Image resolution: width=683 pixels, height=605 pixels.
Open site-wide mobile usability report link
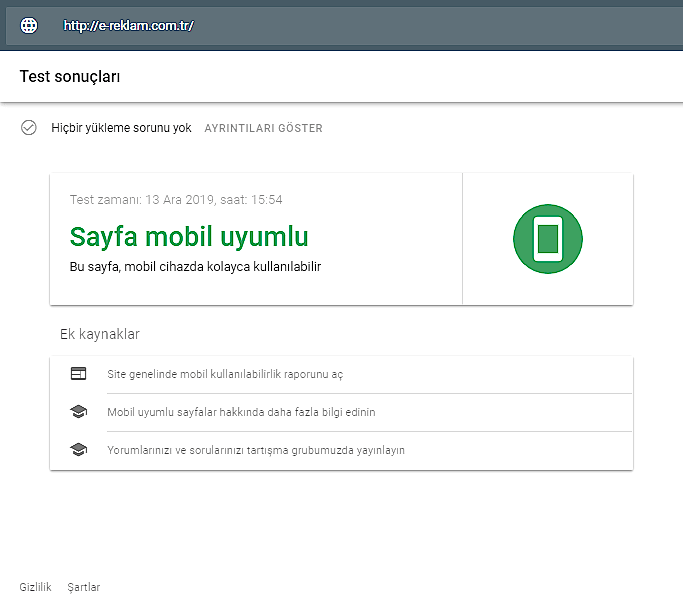click(225, 374)
